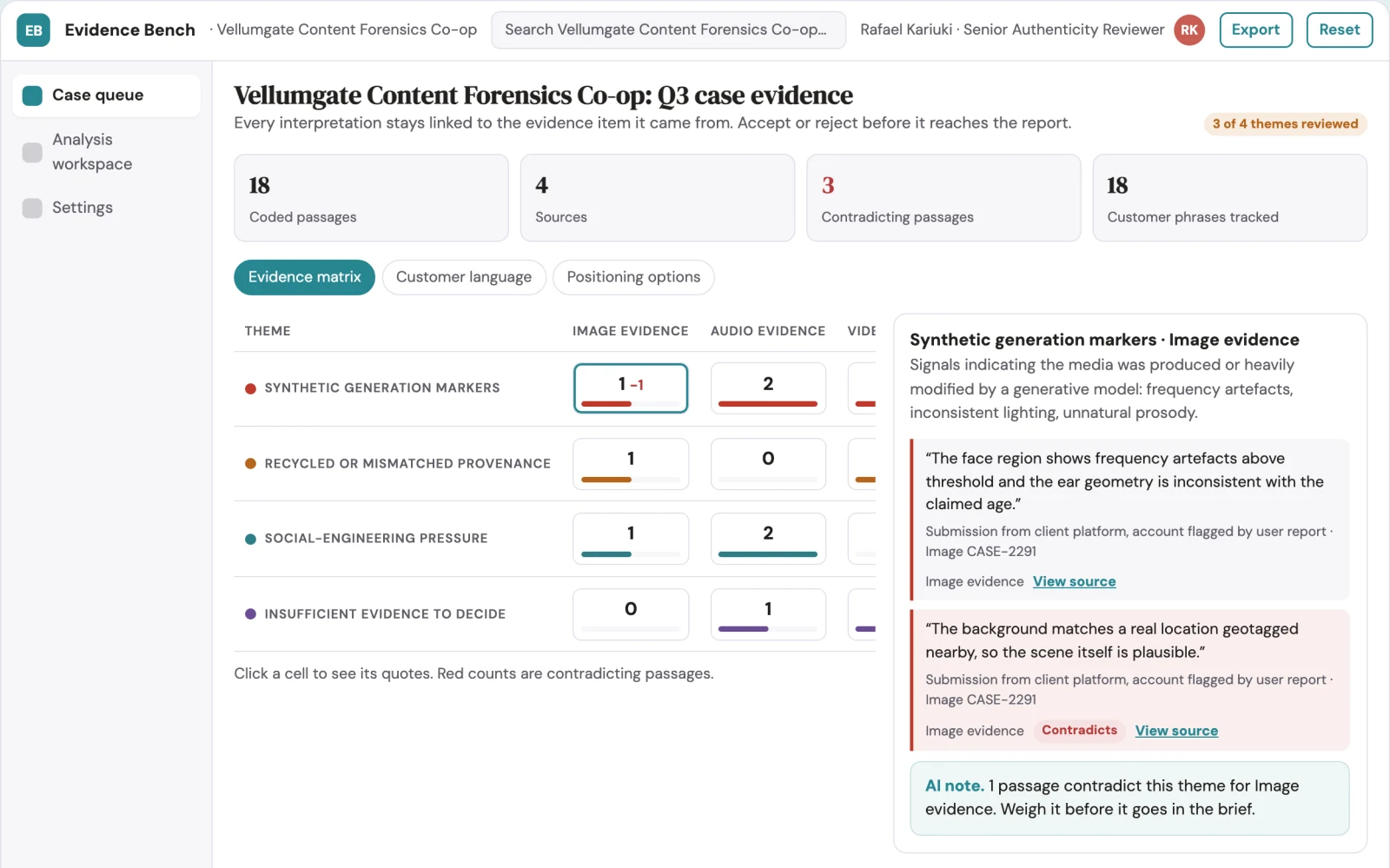The height and width of the screenshot is (868, 1390).
Task: Focus the Search Vellumgate Content Forensics field
Action: point(668,30)
